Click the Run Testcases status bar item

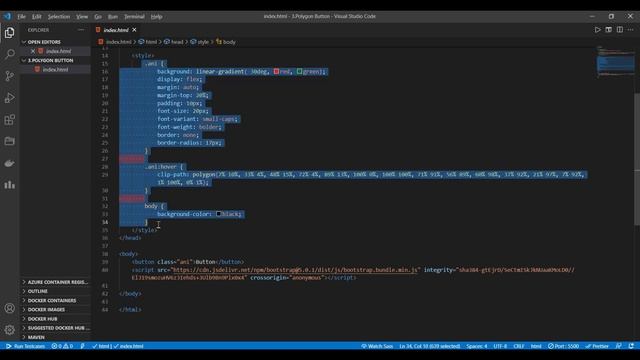pos(25,346)
